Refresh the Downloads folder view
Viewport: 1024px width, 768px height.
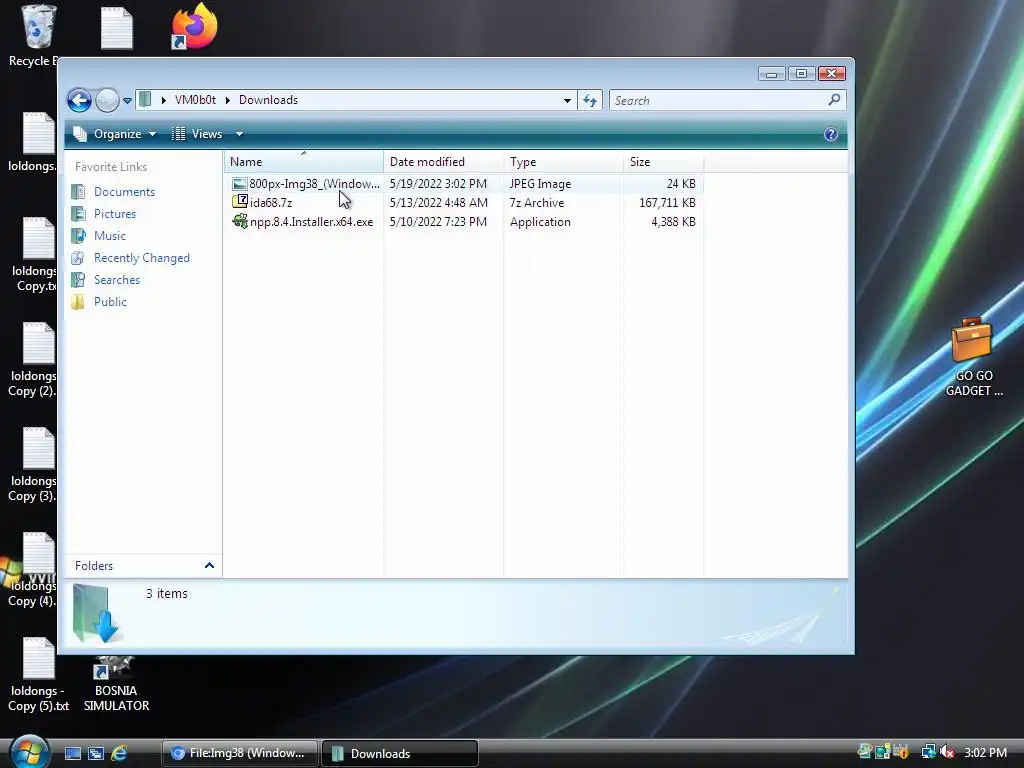click(590, 101)
